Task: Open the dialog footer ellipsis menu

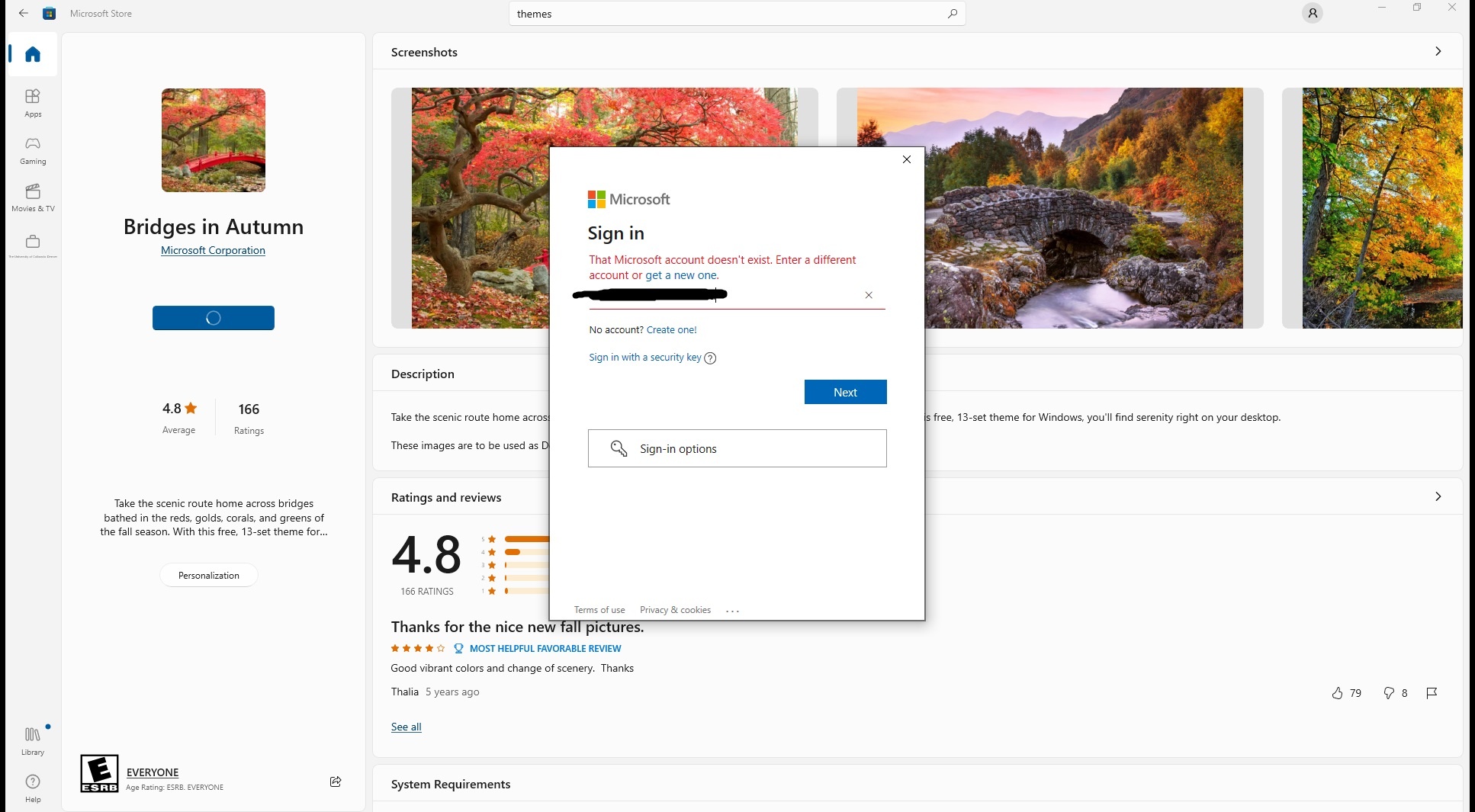Action: 733,611
